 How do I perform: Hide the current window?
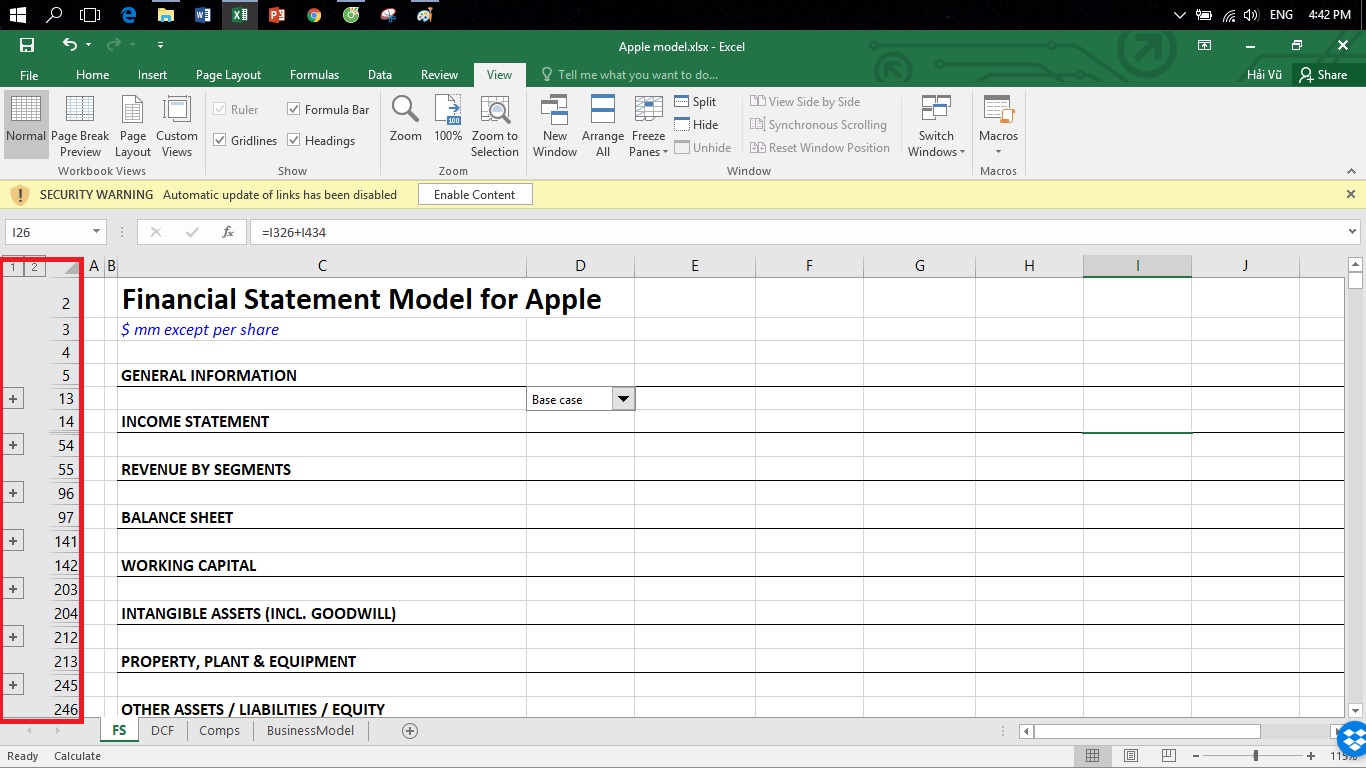(x=695, y=125)
